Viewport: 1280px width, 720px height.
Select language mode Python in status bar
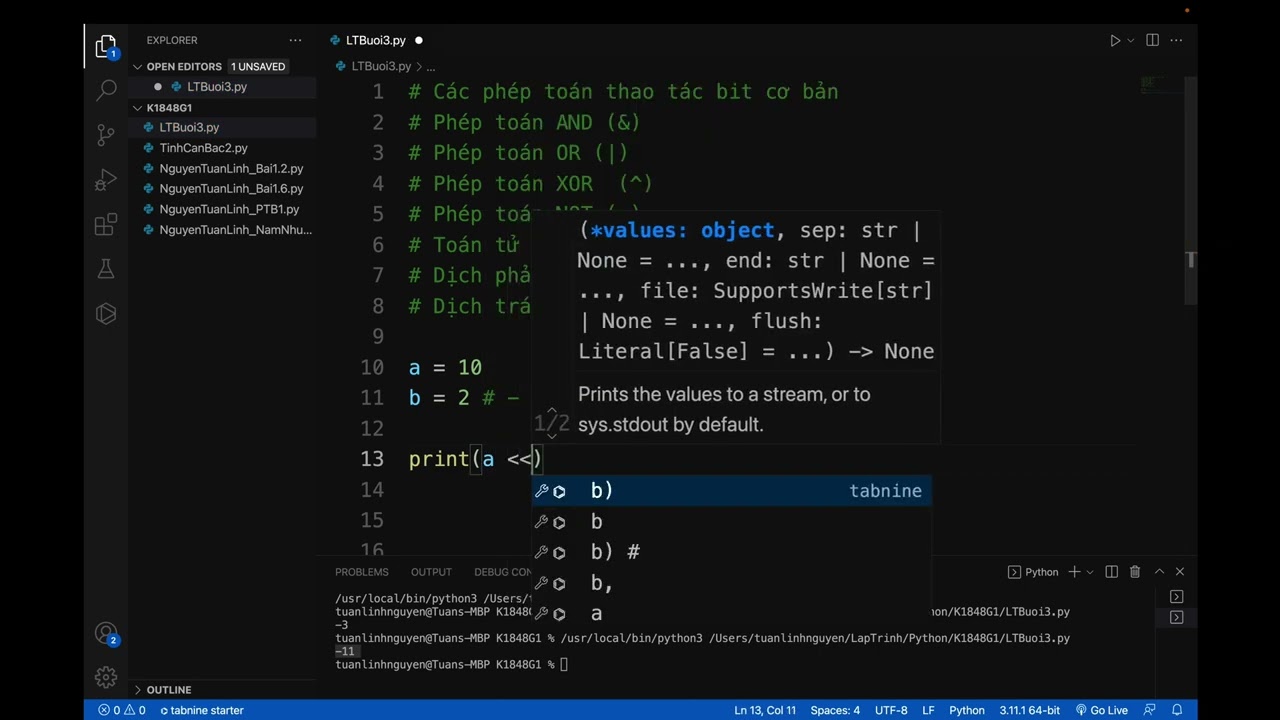tap(967, 710)
